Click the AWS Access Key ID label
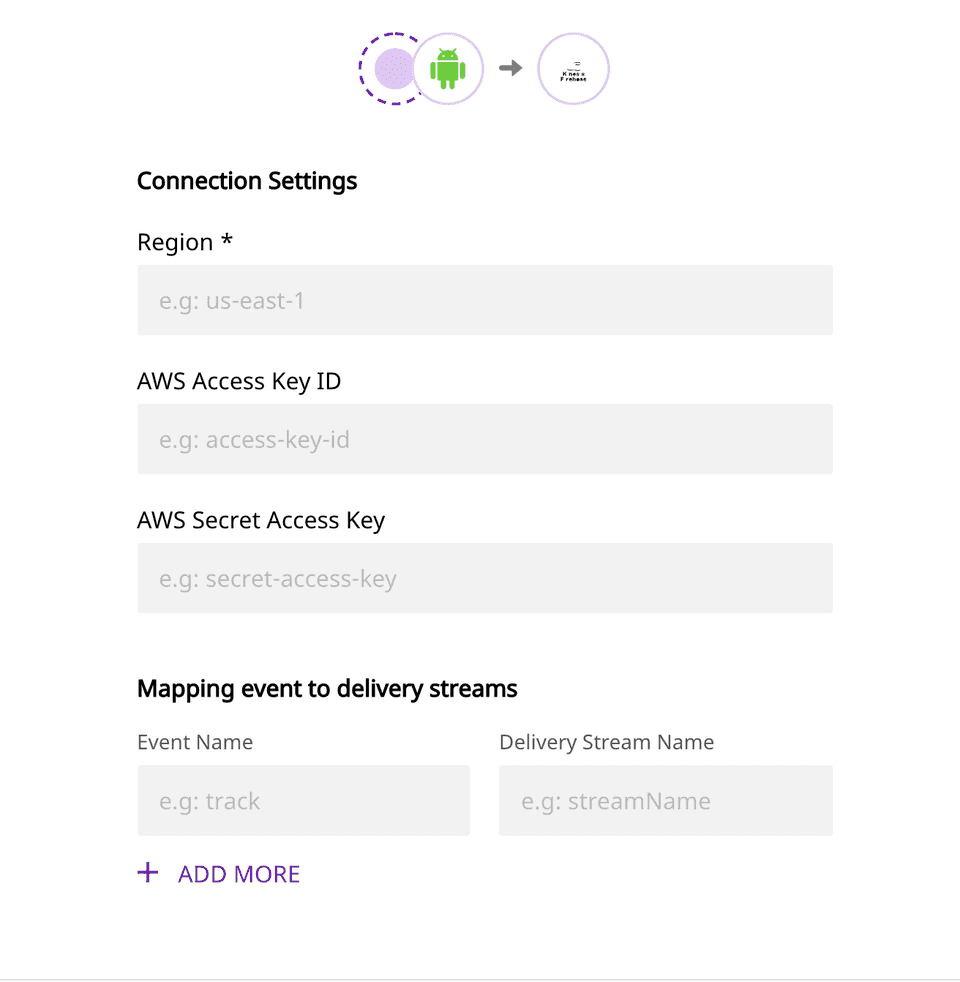960x982 pixels. click(x=239, y=381)
